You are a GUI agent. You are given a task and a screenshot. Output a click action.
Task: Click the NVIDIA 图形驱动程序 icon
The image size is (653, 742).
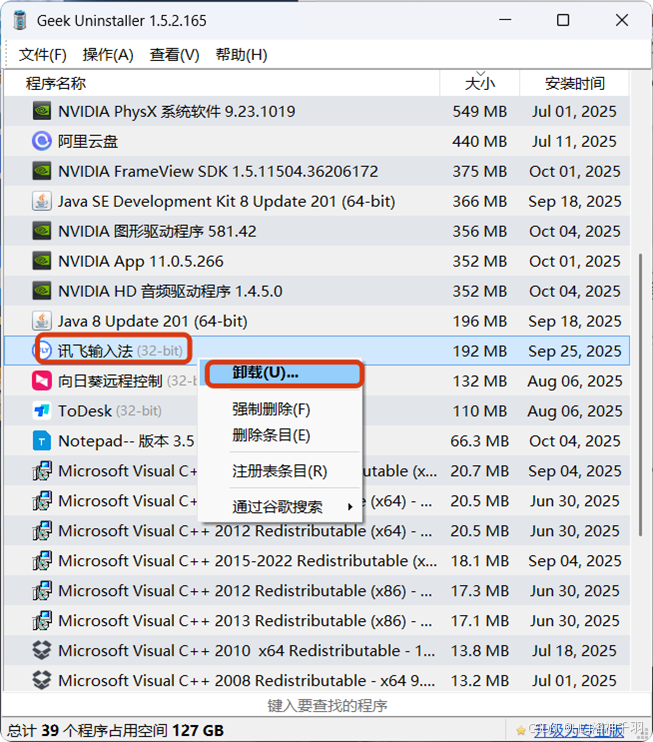42,231
